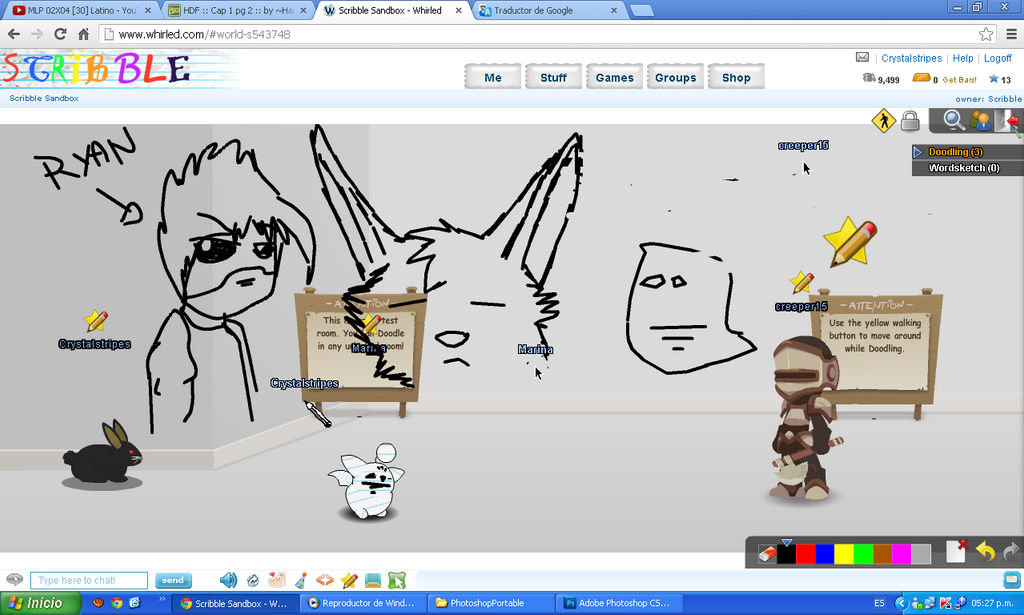Pick the gray color swatch
1024x615 pixels.
coord(921,554)
